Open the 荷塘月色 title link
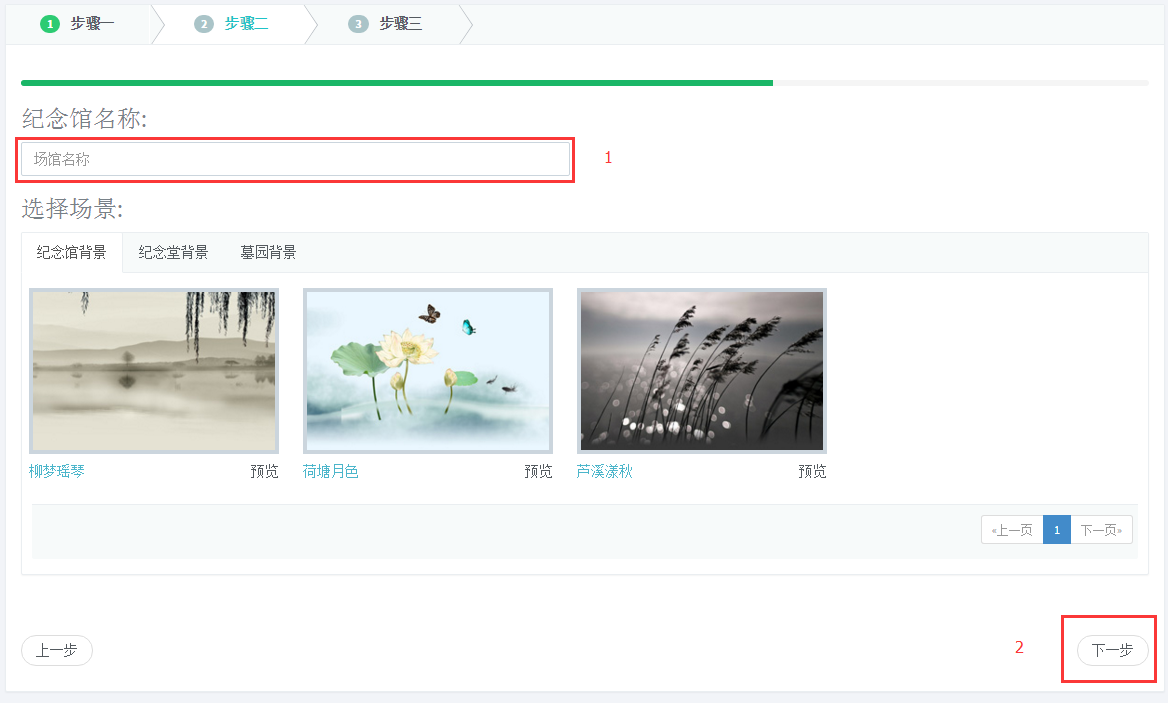 click(331, 472)
